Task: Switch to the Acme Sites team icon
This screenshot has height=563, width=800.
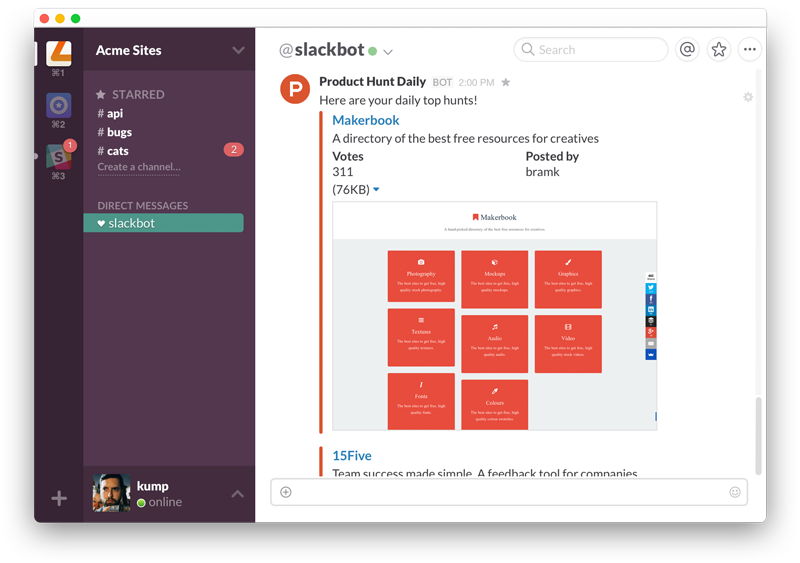Action: [x=59, y=53]
